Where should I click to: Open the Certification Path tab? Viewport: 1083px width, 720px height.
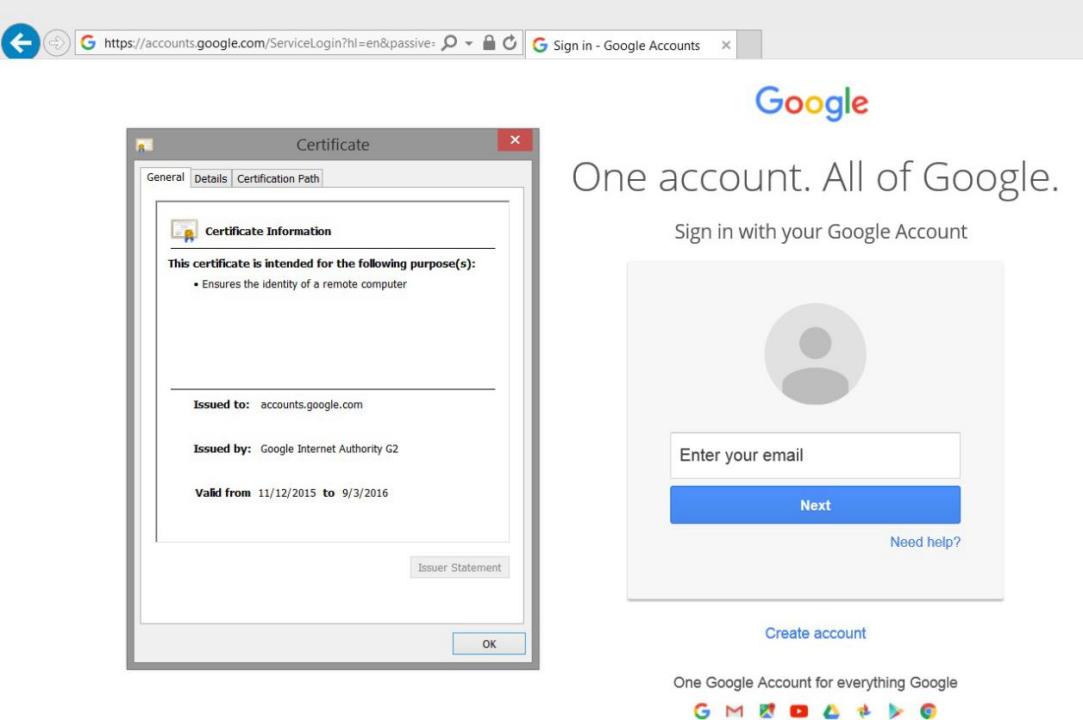pyautogui.click(x=278, y=178)
